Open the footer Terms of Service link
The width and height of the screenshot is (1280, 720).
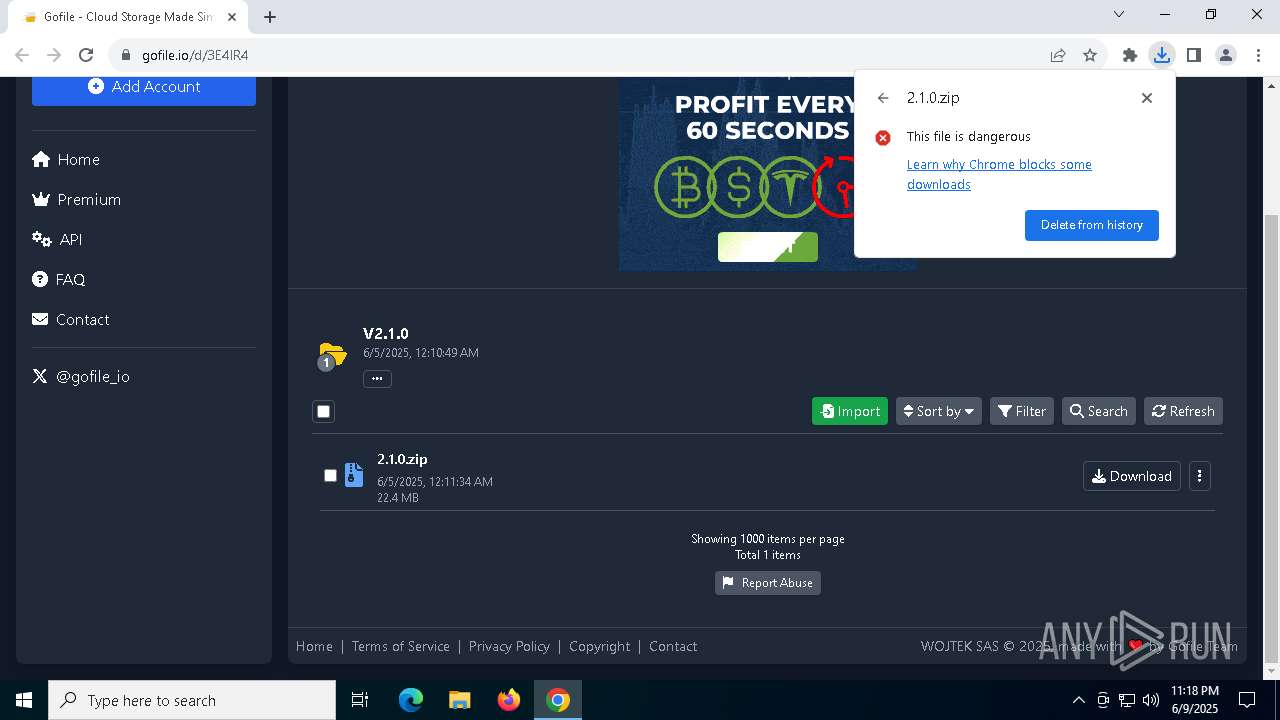401,646
